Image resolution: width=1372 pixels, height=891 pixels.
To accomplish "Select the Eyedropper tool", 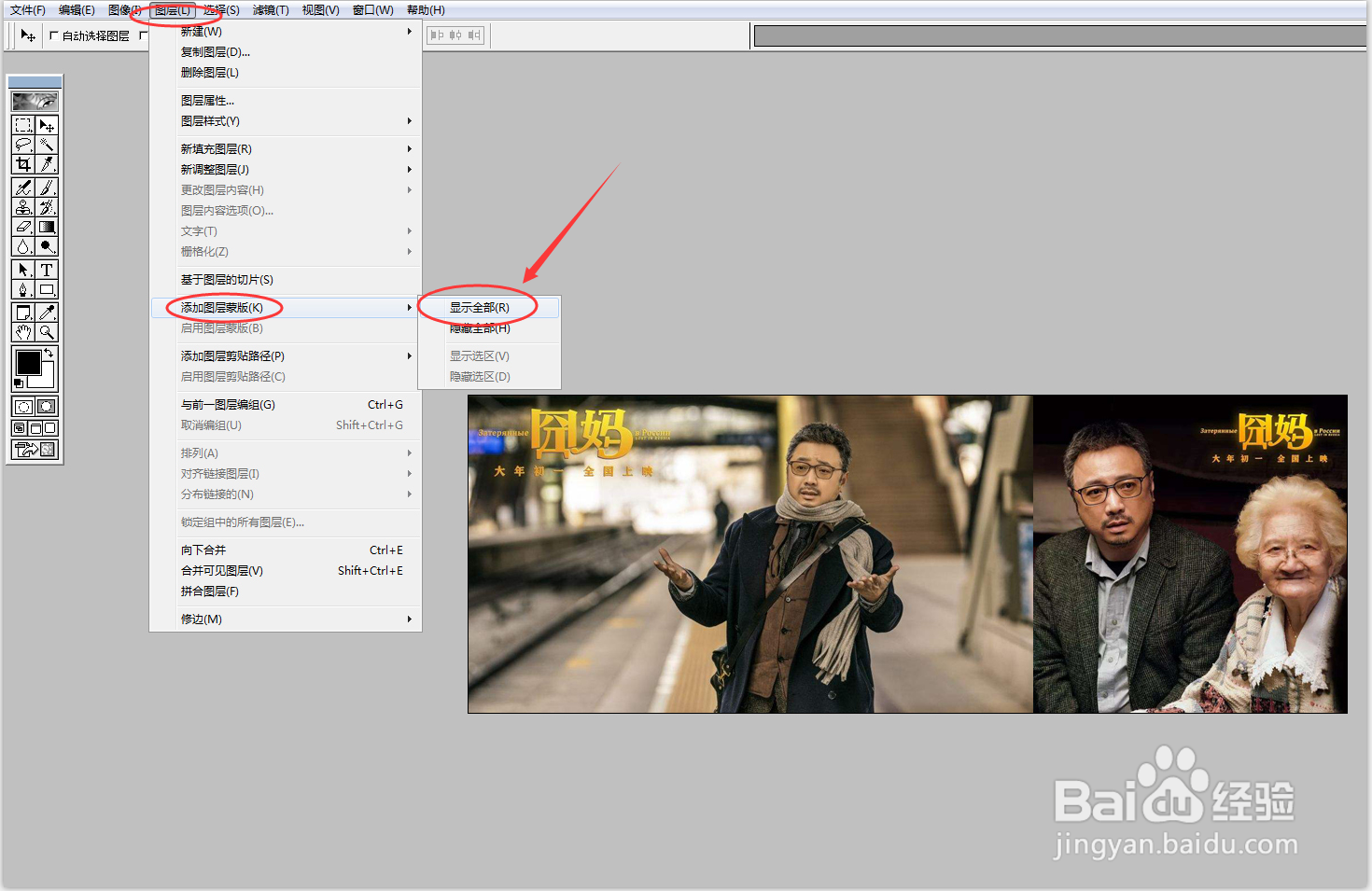I will tap(47, 313).
